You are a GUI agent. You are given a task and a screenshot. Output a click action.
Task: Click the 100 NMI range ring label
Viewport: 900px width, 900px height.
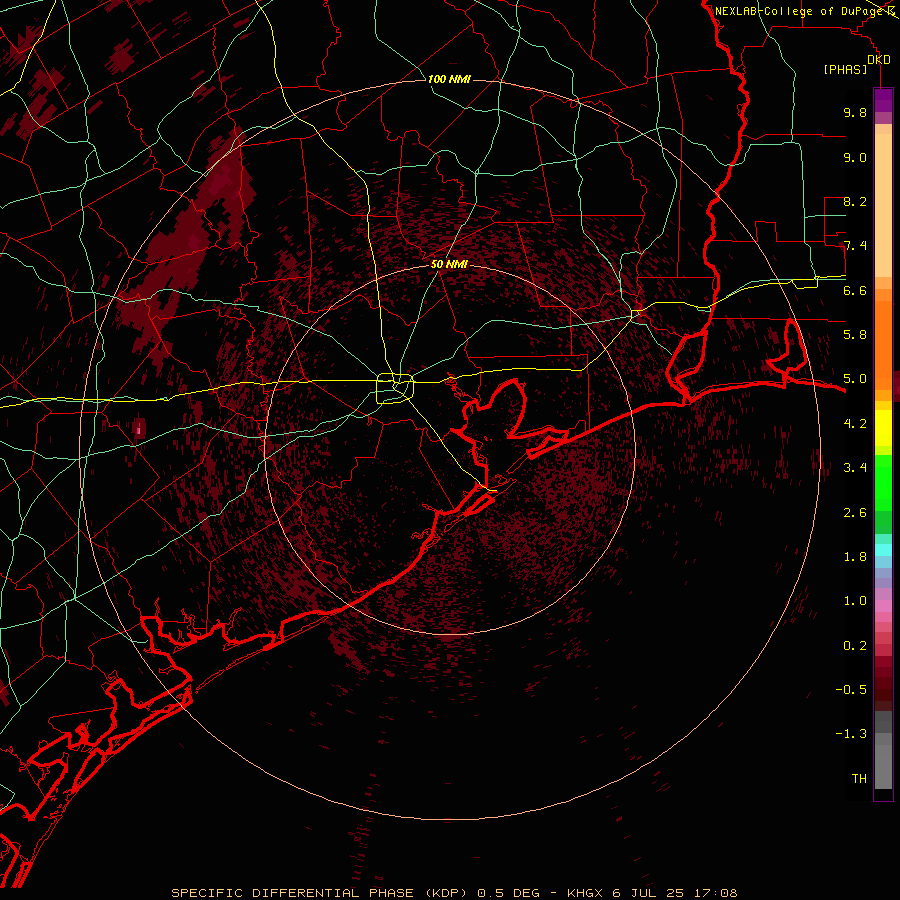[x=449, y=79]
